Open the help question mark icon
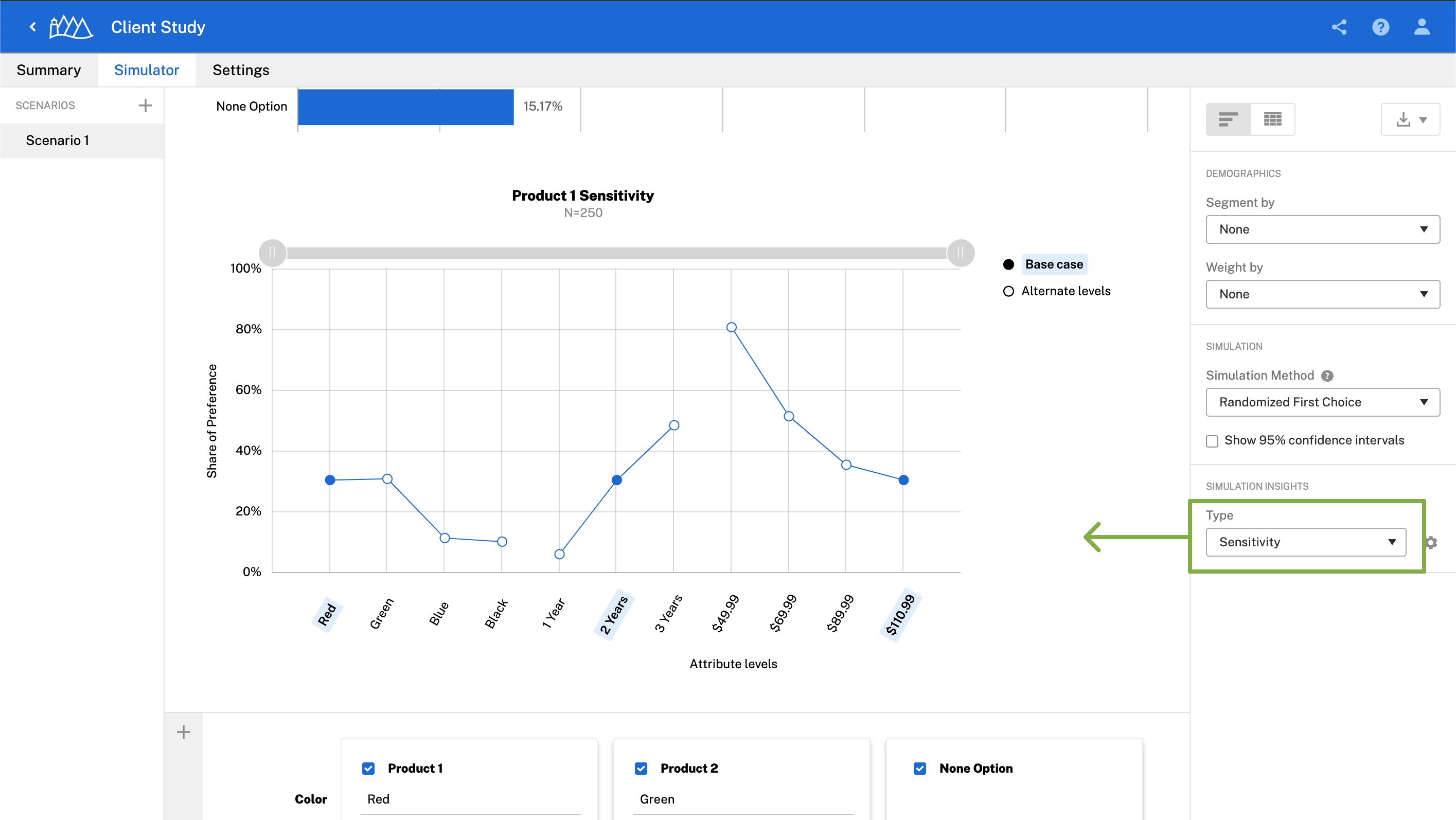The height and width of the screenshot is (820, 1456). [x=1380, y=27]
